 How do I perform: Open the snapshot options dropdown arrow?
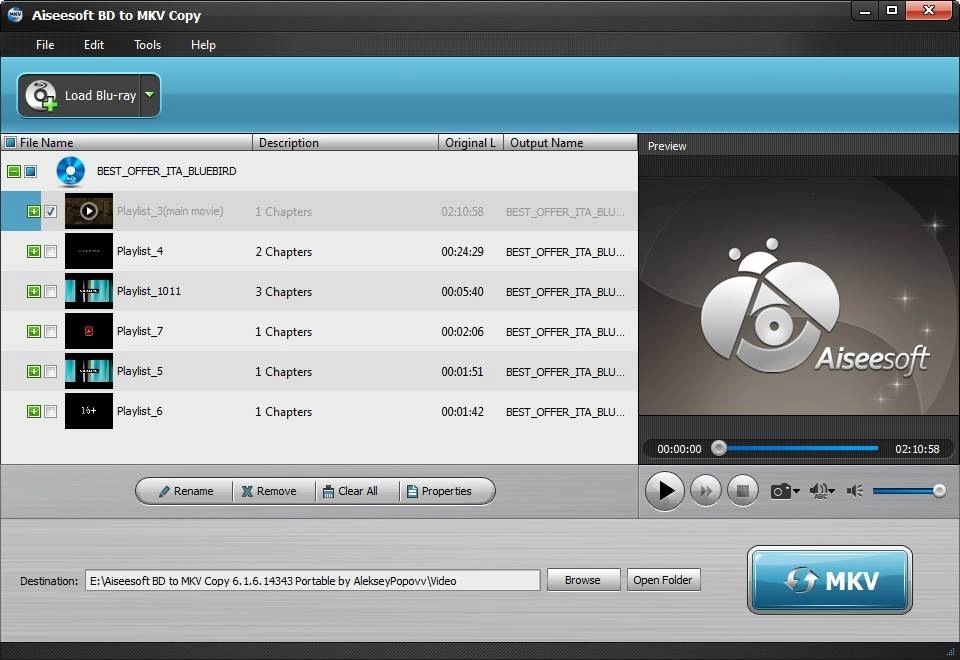pos(796,491)
